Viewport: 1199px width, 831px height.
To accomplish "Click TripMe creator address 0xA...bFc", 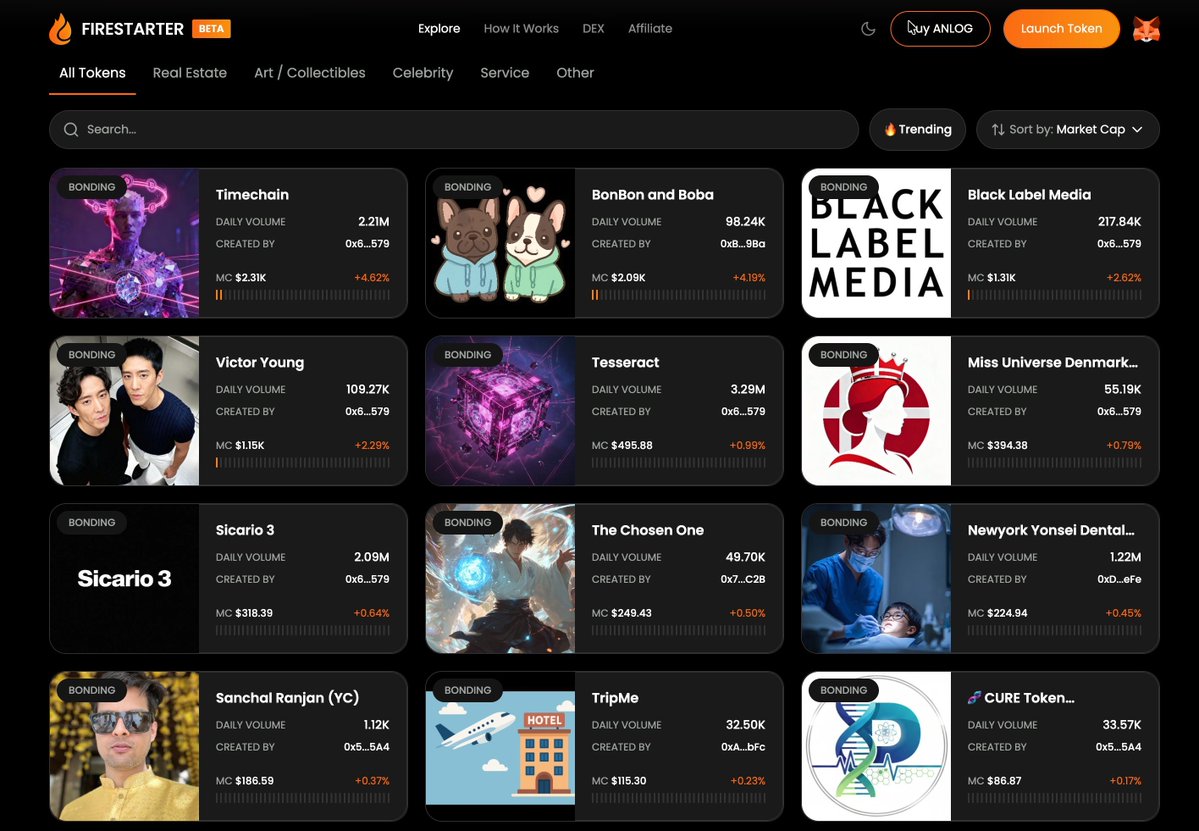I will pos(742,747).
